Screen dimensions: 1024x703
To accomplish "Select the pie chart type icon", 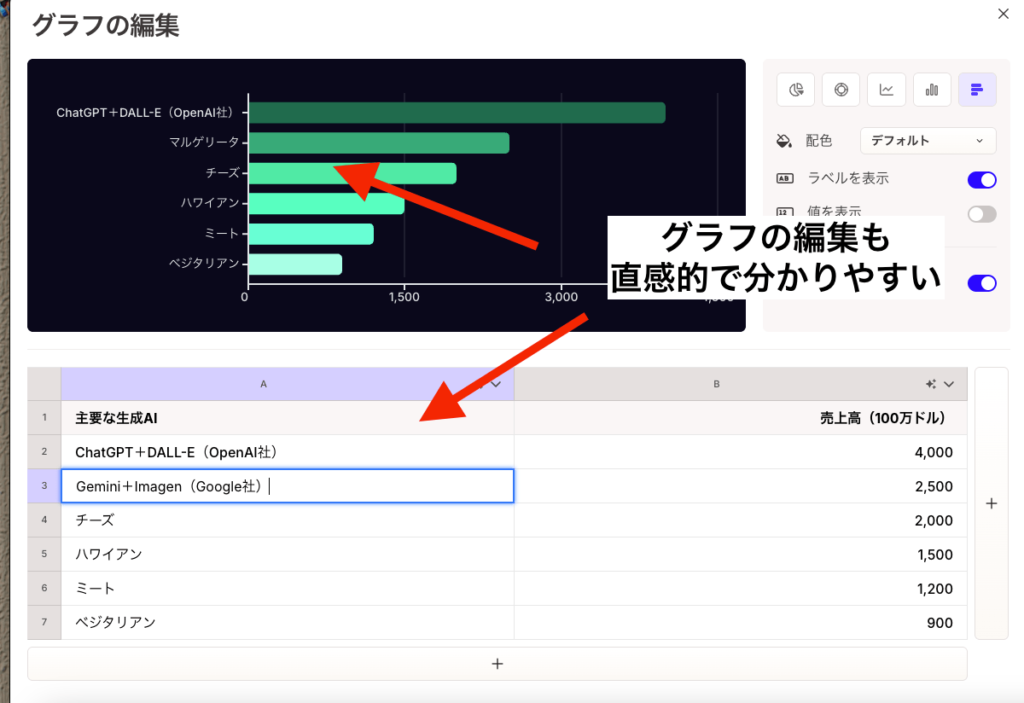I will click(x=795, y=90).
